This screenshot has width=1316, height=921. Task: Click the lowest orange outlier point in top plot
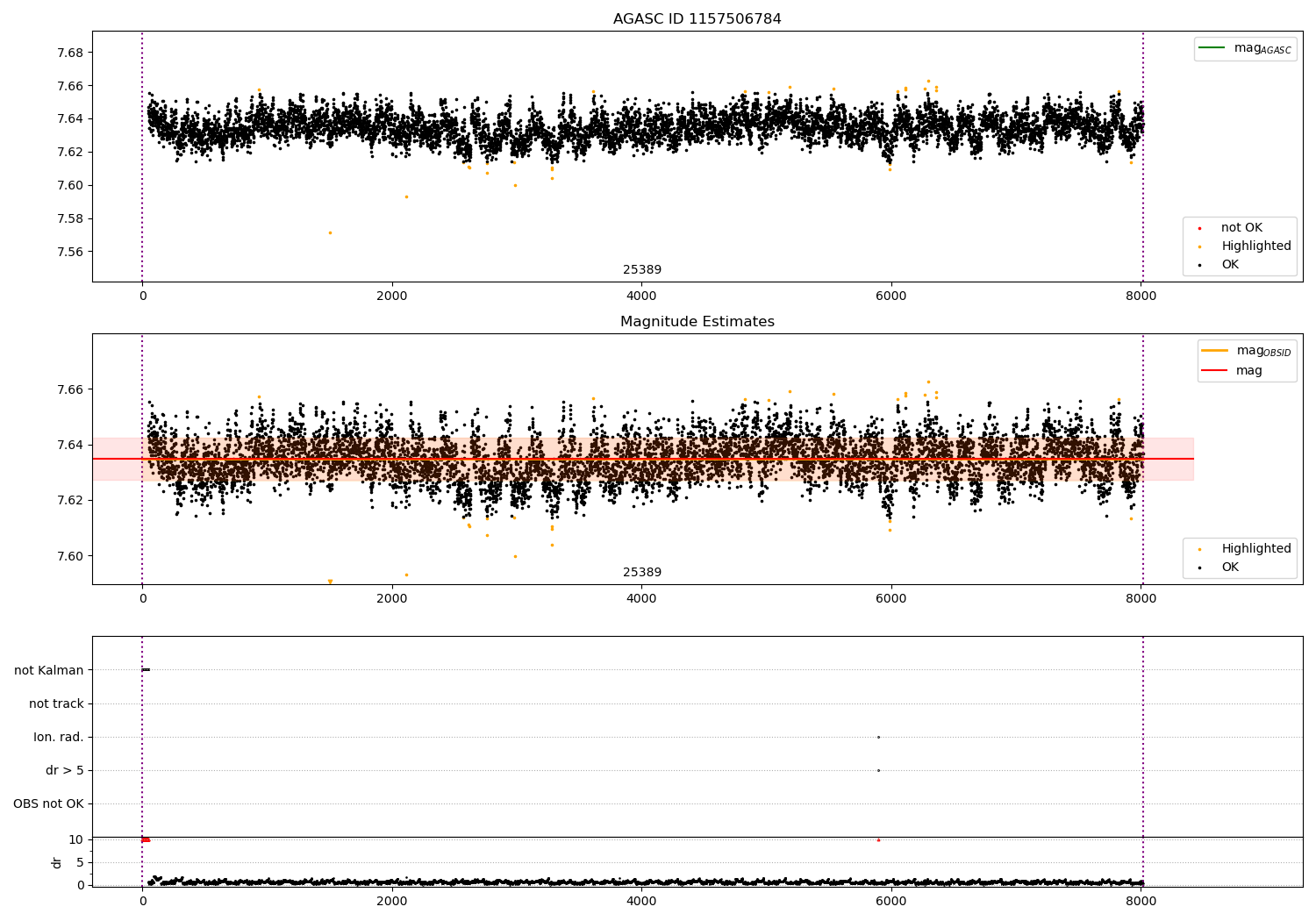coord(330,232)
